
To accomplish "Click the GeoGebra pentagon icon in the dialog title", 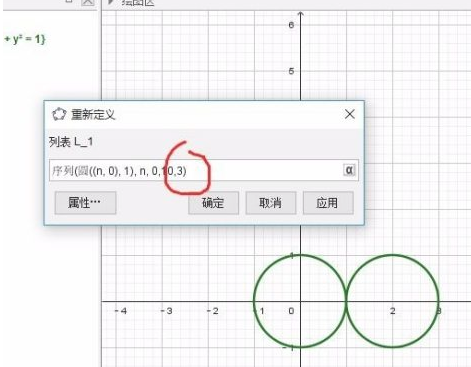I will (x=59, y=115).
